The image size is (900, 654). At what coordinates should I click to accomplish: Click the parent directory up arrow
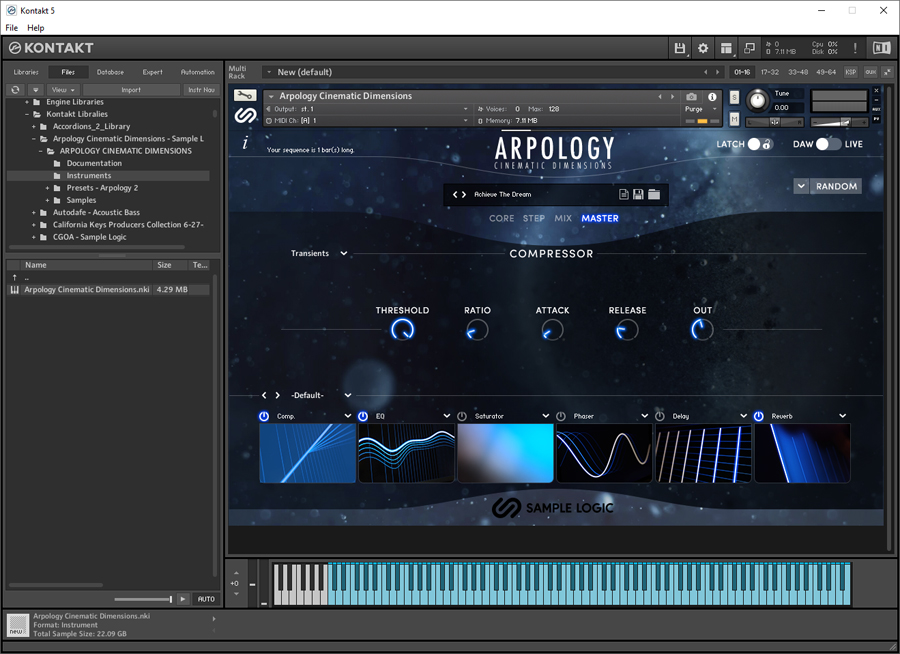pyautogui.click(x=15, y=277)
